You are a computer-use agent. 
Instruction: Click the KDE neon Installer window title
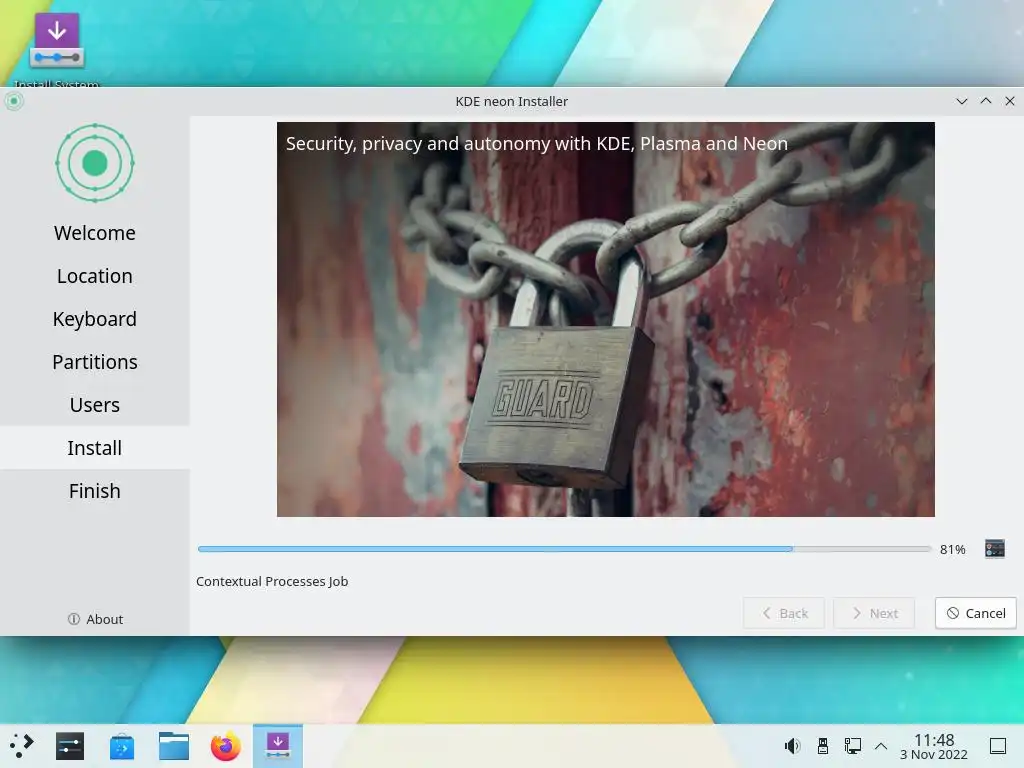tap(511, 101)
